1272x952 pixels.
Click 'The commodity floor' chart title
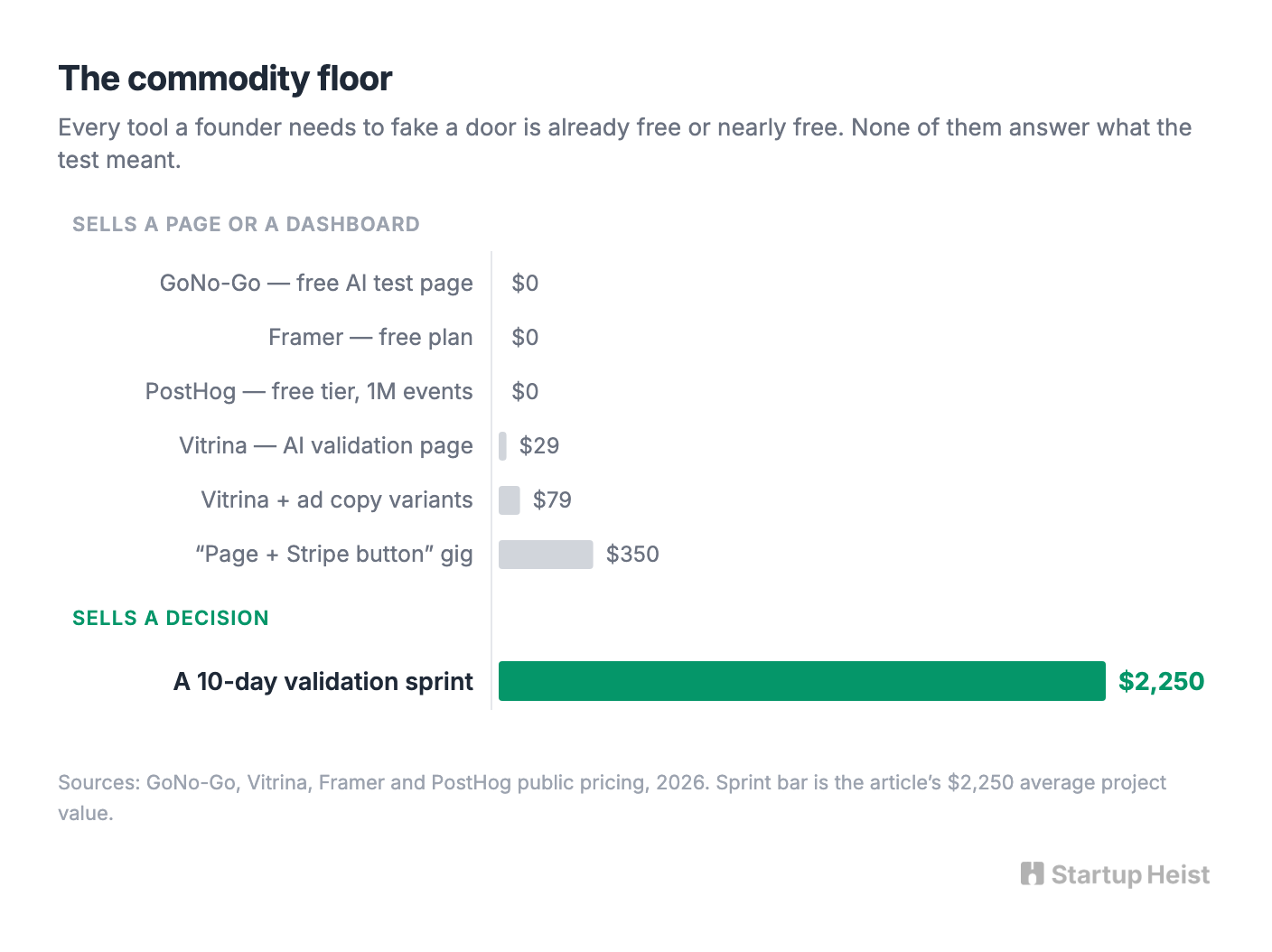pos(225,79)
